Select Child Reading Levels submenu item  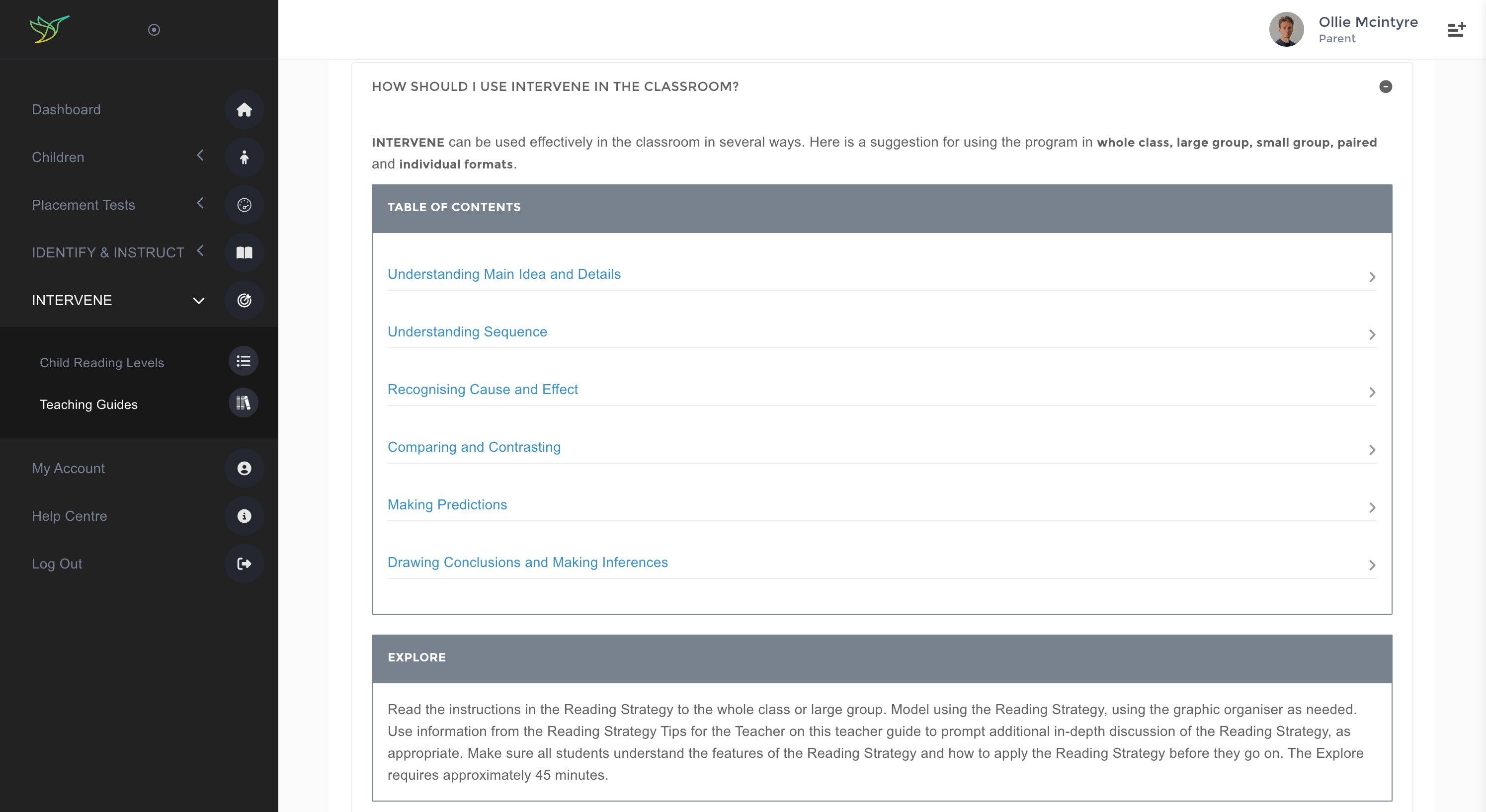tap(101, 363)
